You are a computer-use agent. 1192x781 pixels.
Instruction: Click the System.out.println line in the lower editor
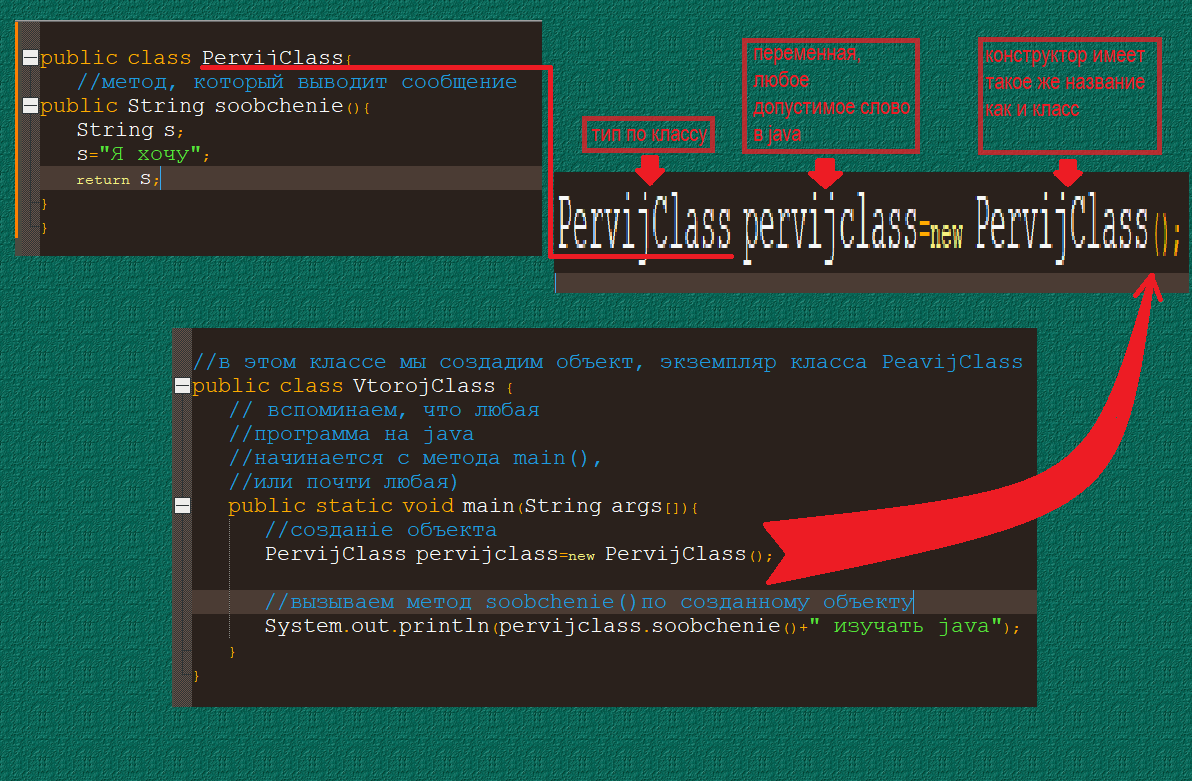[642, 627]
